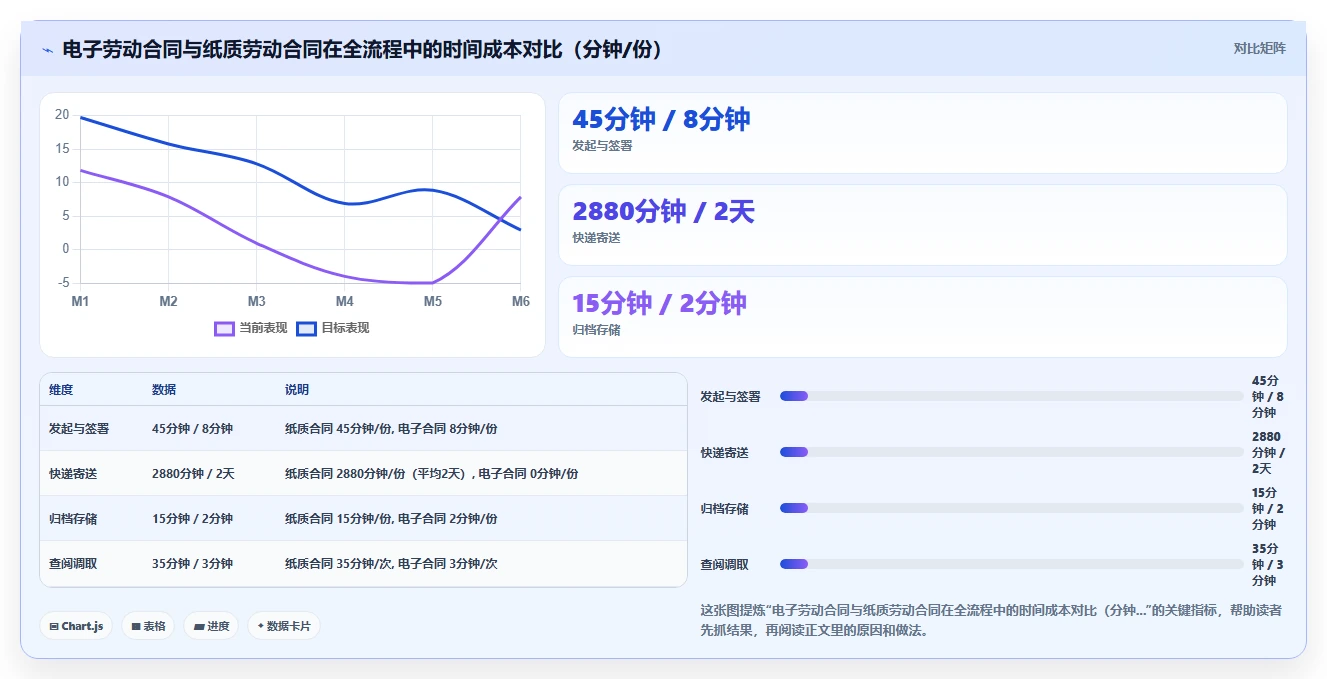Click the 维度 column header
The image size is (1327, 679).
click(61, 390)
